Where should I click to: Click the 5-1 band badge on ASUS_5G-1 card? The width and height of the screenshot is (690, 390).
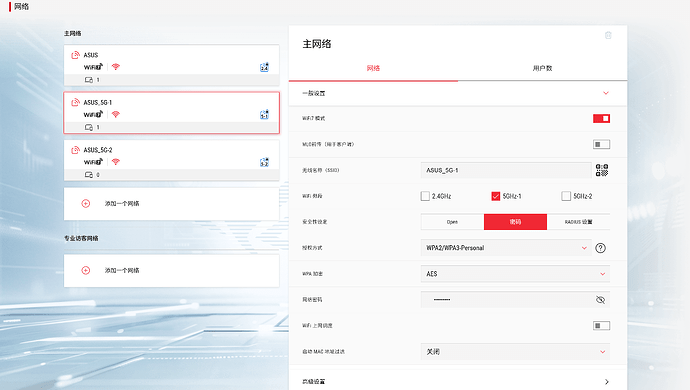264,114
